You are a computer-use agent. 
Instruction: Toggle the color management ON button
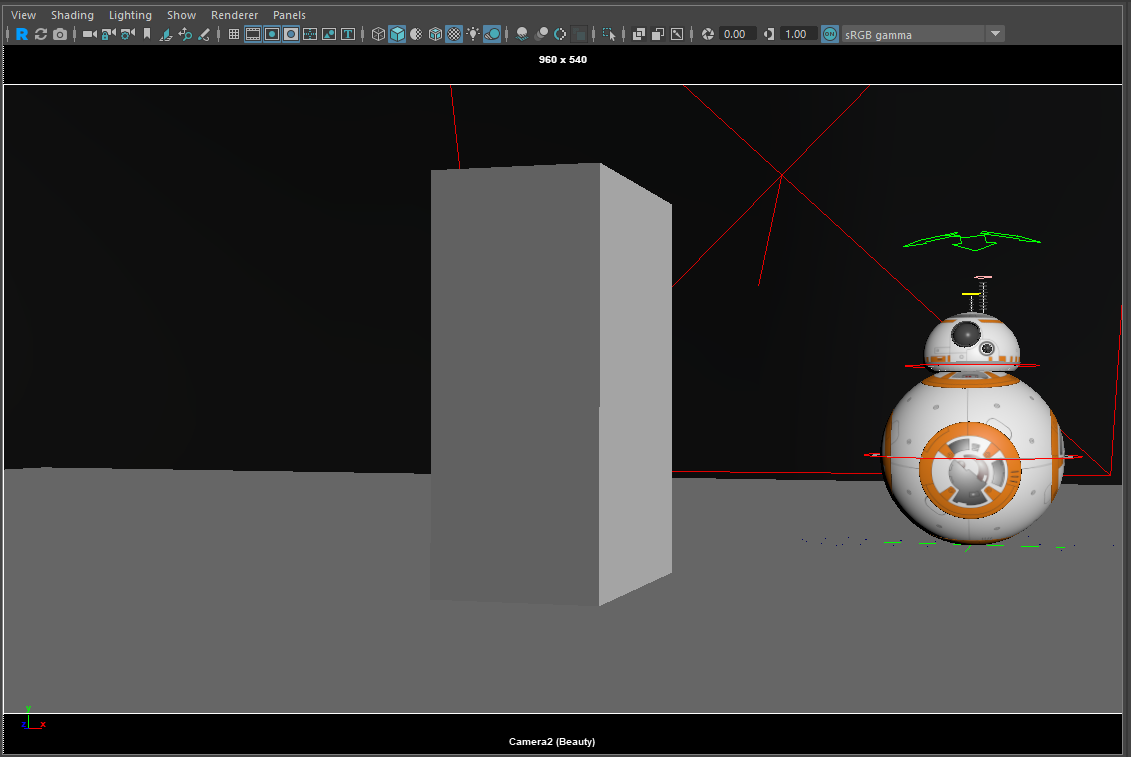[x=830, y=34]
